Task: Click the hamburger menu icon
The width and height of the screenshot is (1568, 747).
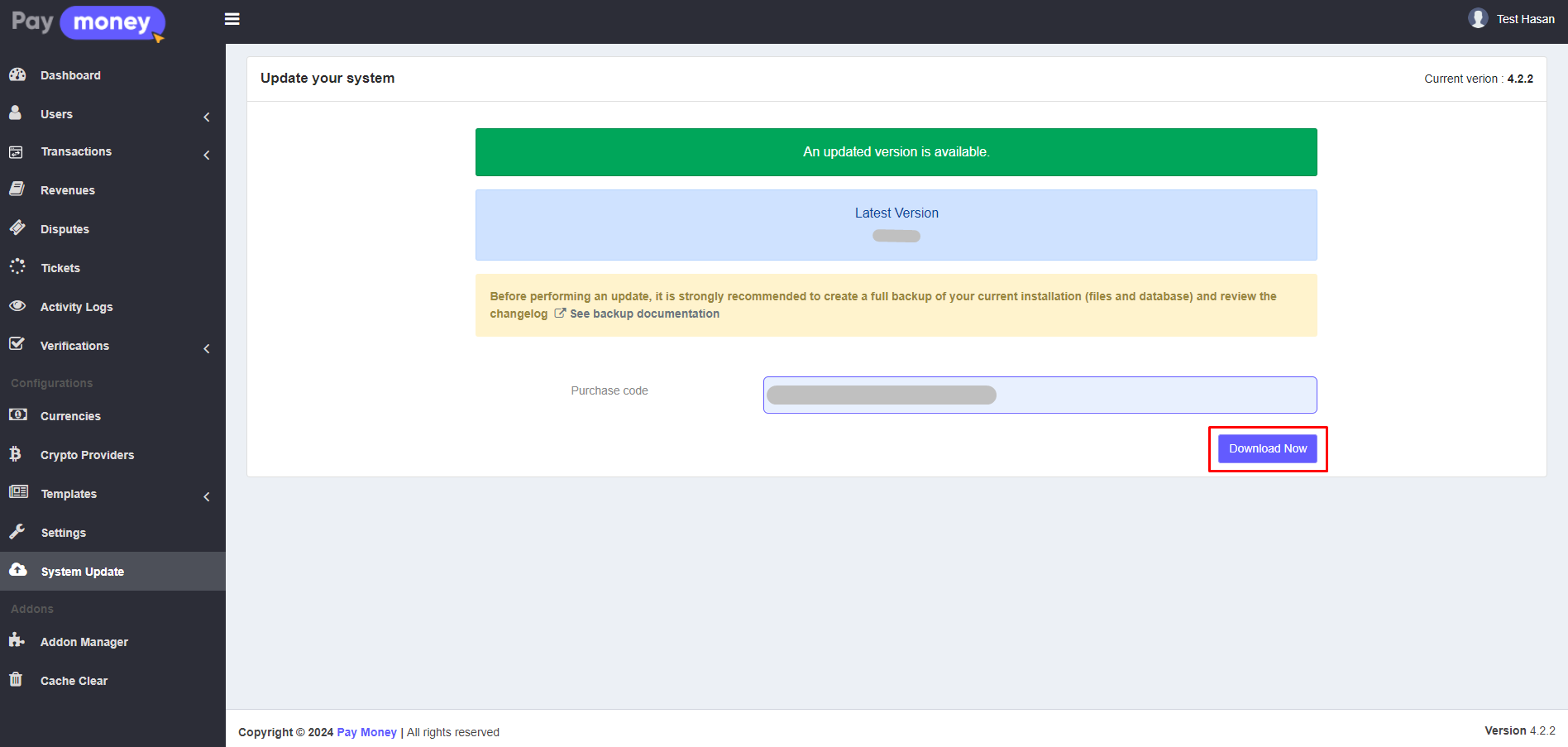Action: click(x=232, y=19)
